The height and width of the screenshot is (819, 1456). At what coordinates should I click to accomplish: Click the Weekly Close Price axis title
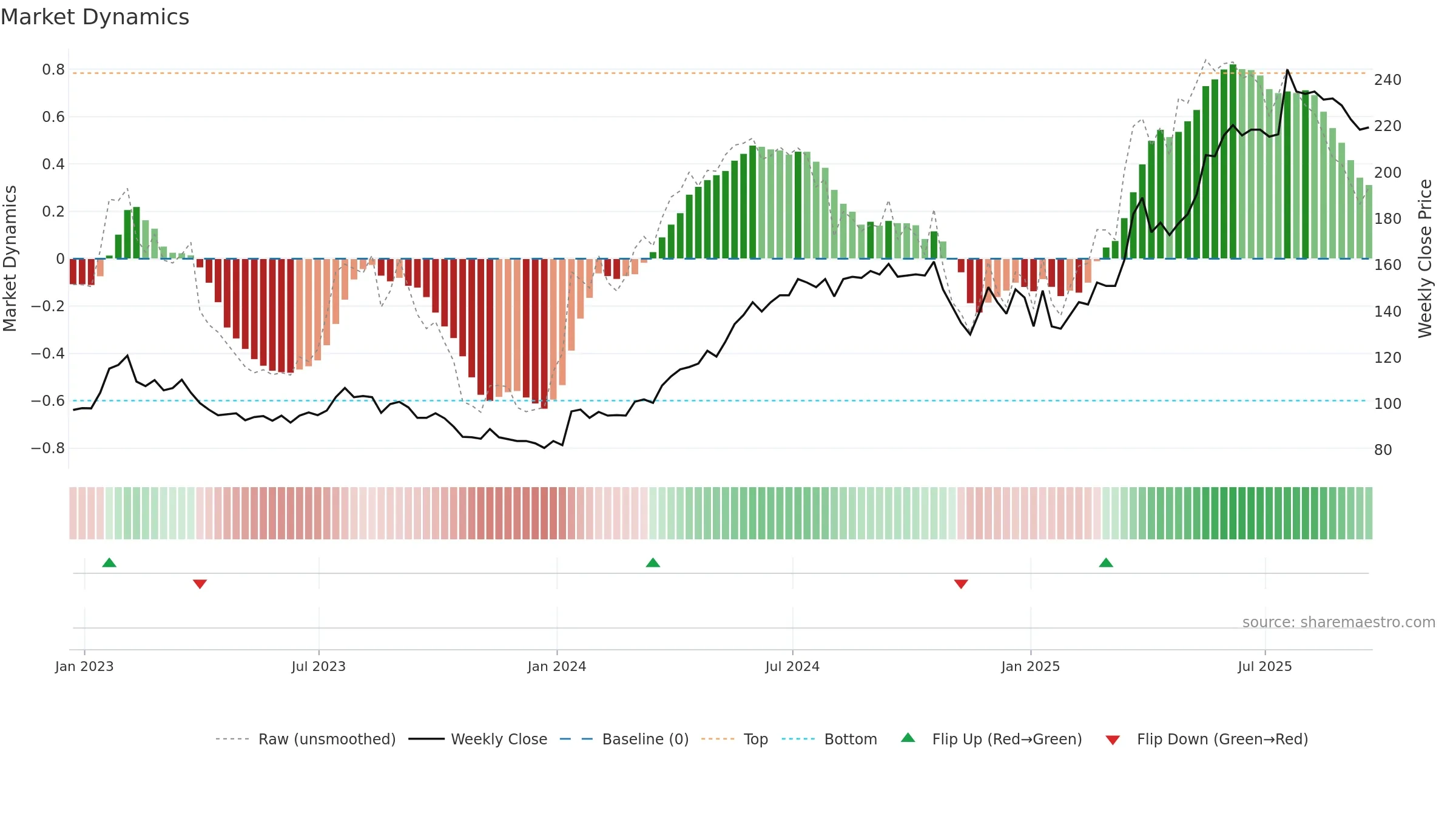point(1425,258)
